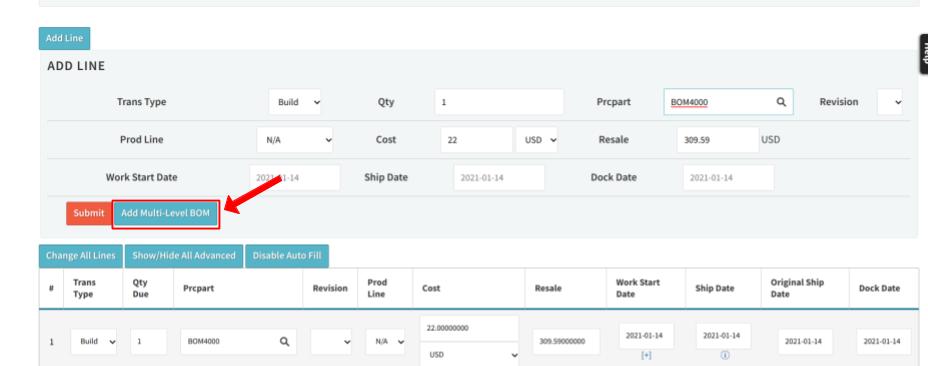Click the Cost input showing 22
The width and height of the screenshot is (928, 366).
pyautogui.click(x=476, y=140)
